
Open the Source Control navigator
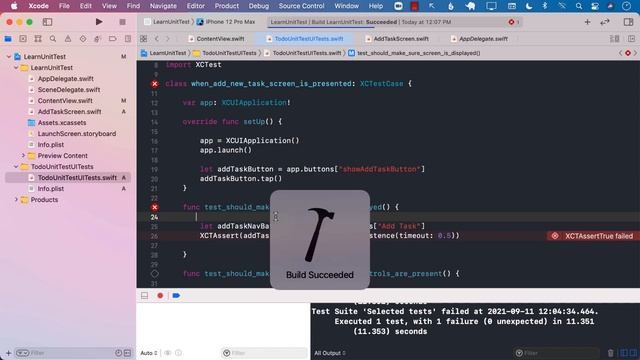pos(23,39)
